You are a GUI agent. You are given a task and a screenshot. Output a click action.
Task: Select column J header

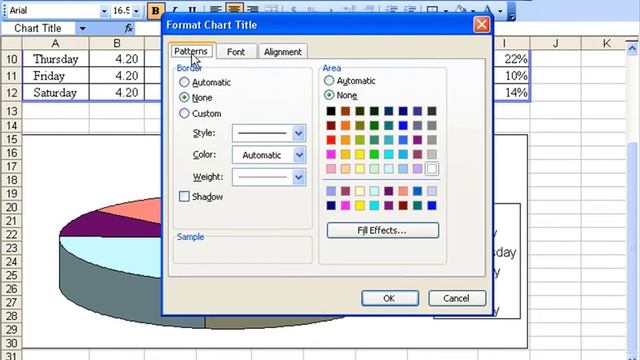pyautogui.click(x=556, y=43)
